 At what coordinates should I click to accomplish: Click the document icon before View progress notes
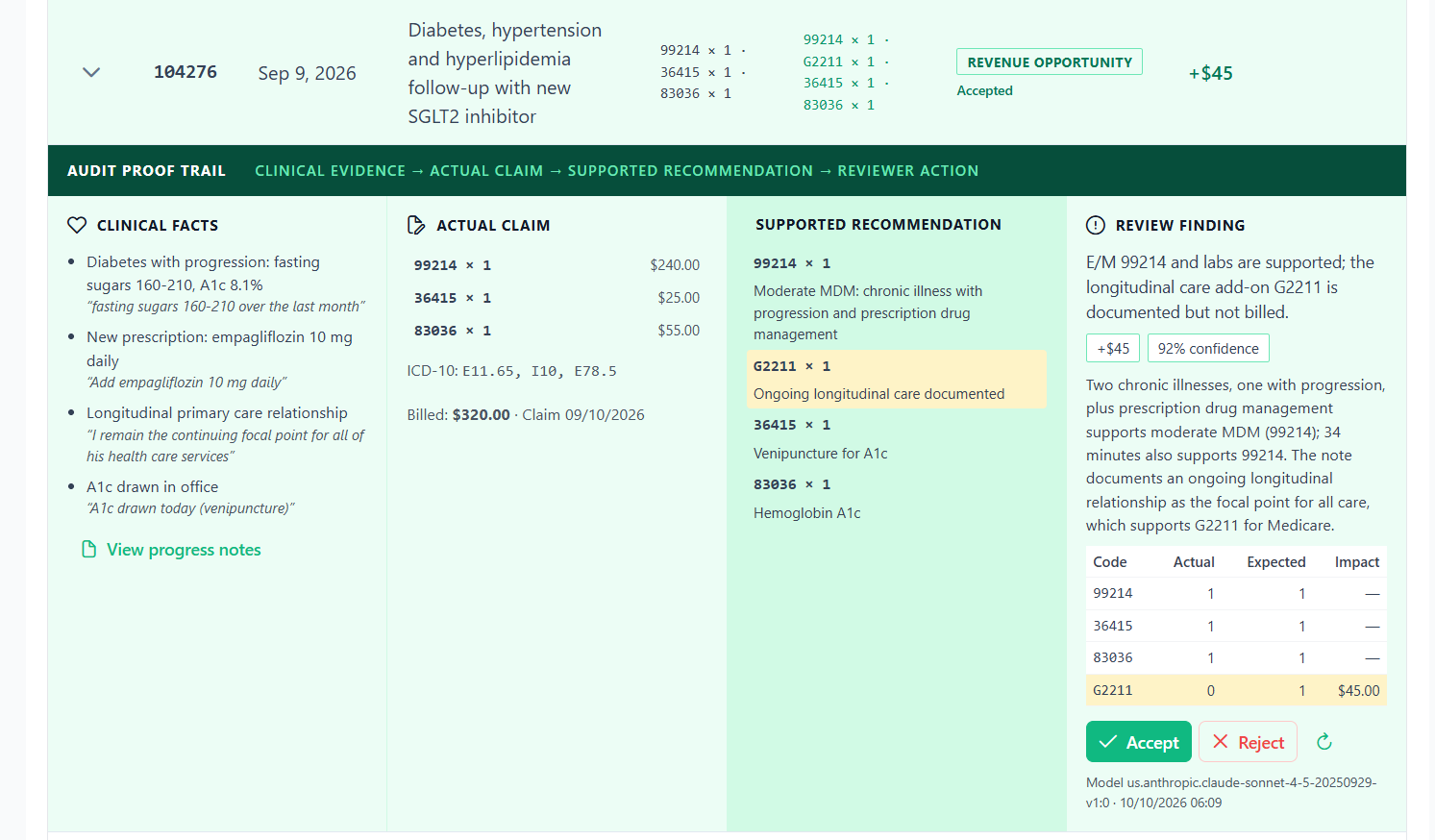(x=89, y=549)
